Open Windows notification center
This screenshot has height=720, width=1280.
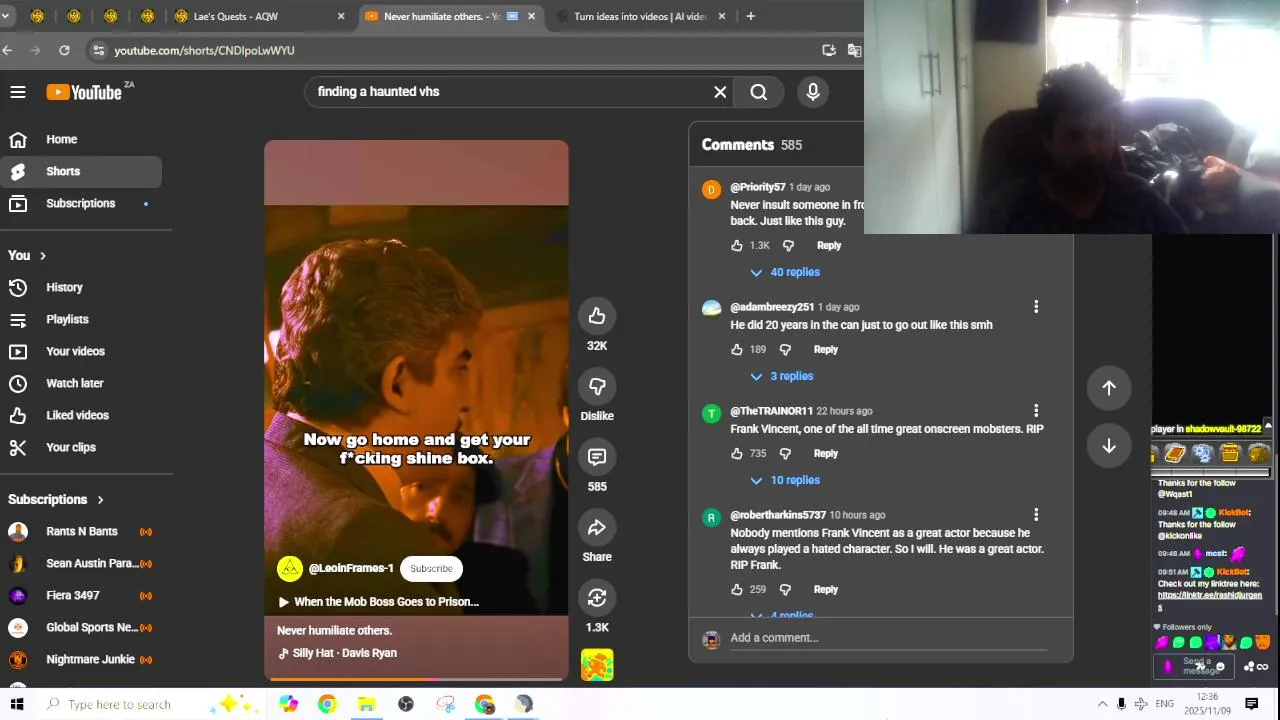coord(1251,704)
